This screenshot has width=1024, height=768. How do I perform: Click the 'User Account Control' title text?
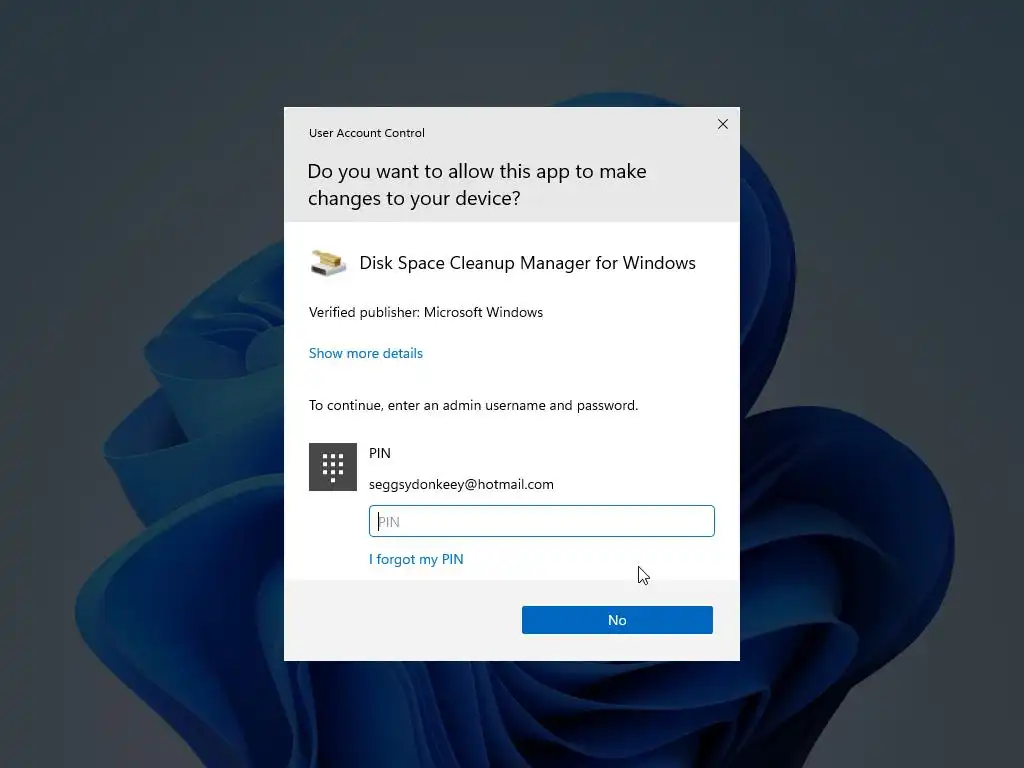point(366,133)
